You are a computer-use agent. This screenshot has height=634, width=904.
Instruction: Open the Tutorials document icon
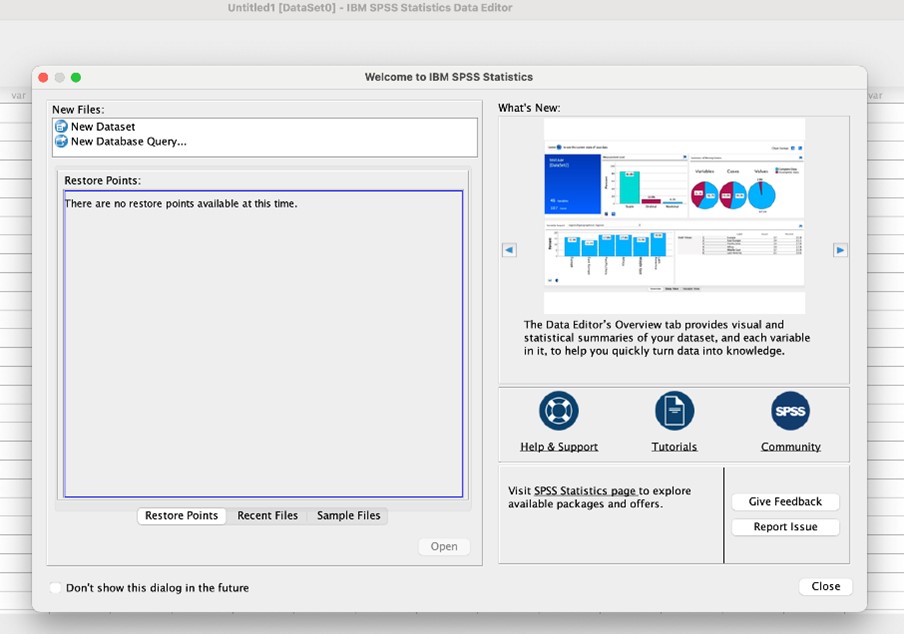coord(674,411)
